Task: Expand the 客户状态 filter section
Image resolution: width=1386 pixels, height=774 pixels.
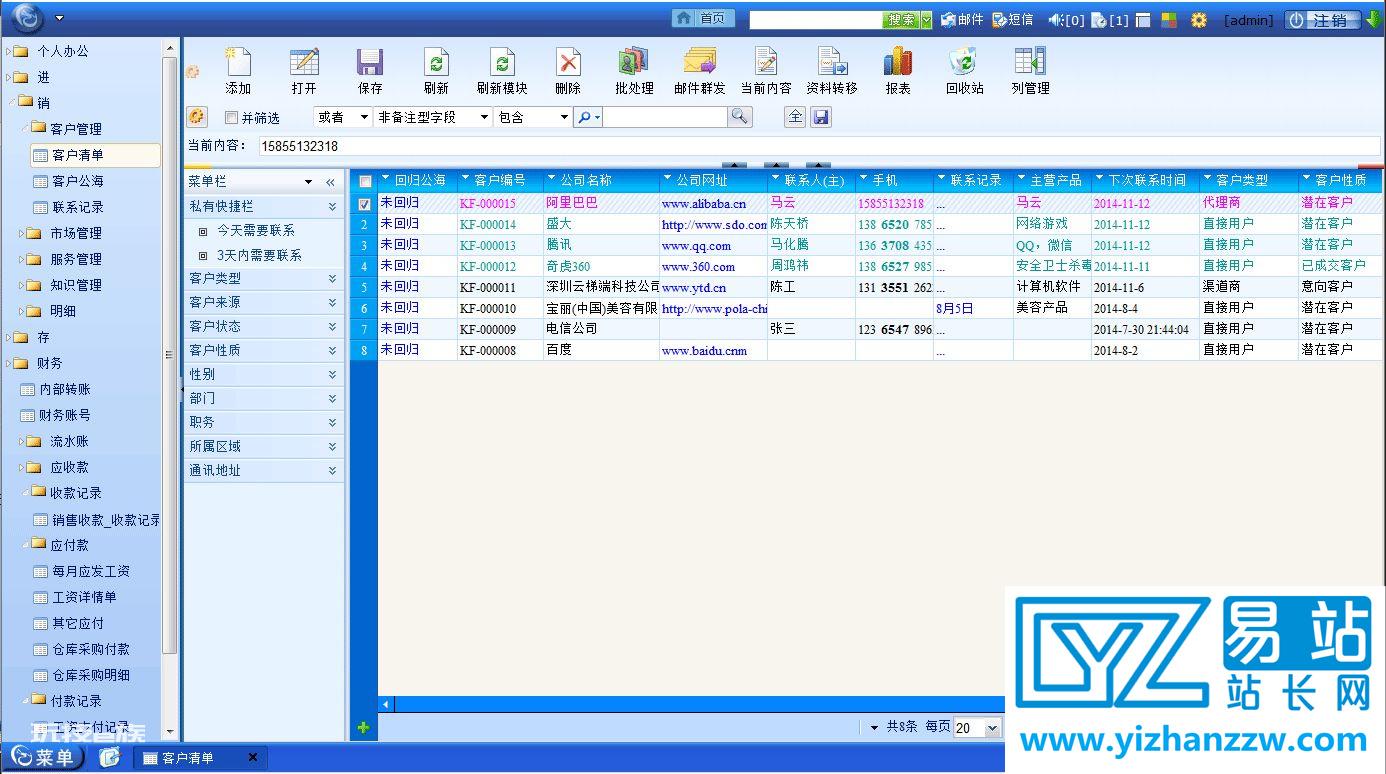Action: tap(264, 326)
